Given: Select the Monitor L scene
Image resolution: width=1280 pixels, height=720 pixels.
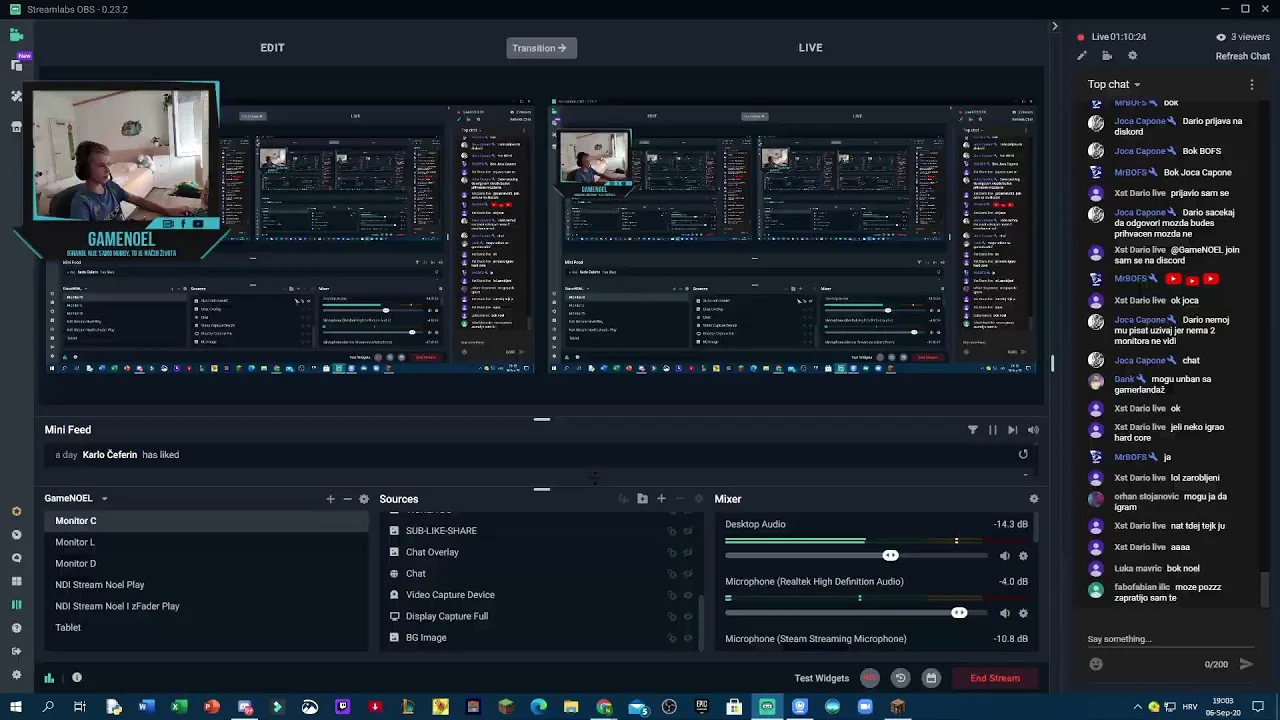Looking at the screenshot, I should (75, 542).
